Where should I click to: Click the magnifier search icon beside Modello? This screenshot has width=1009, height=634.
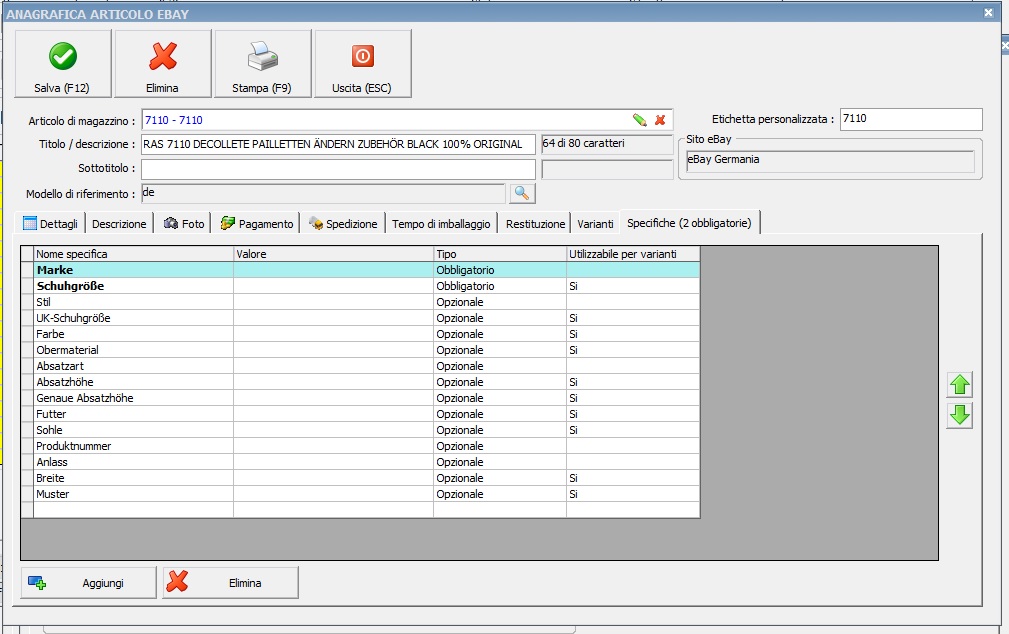coord(521,193)
